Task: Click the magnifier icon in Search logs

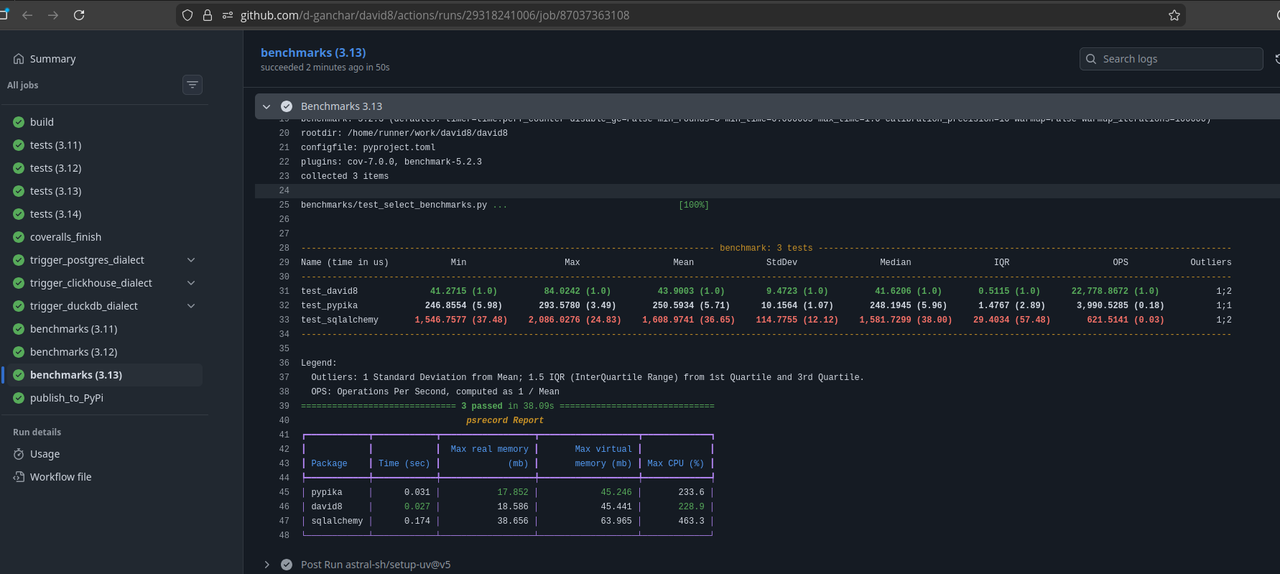Action: [1092, 59]
